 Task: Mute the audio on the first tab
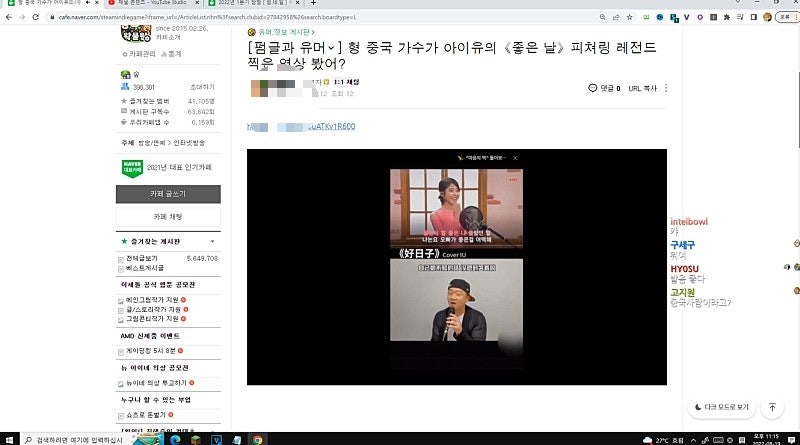(x=88, y=3)
